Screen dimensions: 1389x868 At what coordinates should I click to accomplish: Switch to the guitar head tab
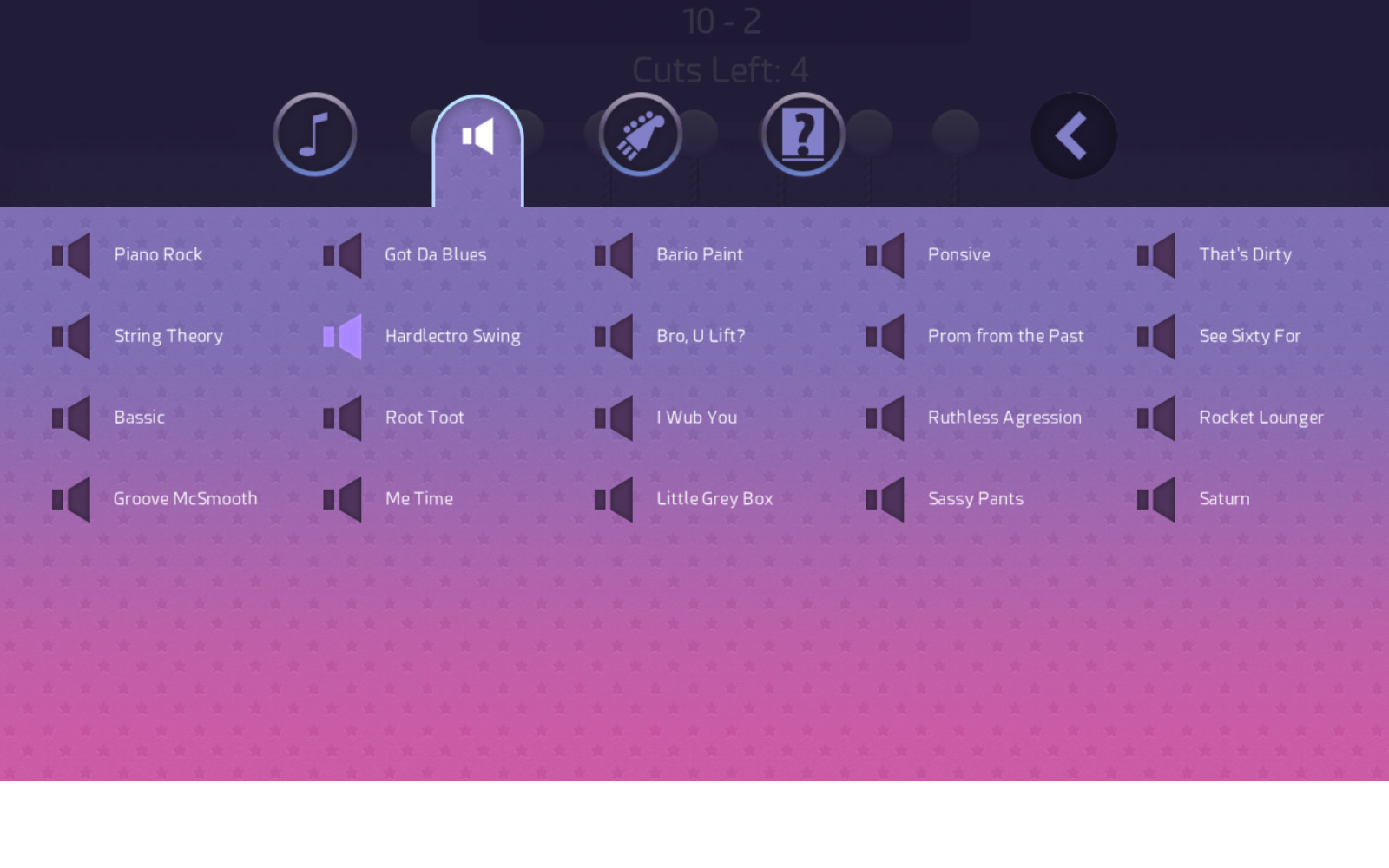click(640, 135)
